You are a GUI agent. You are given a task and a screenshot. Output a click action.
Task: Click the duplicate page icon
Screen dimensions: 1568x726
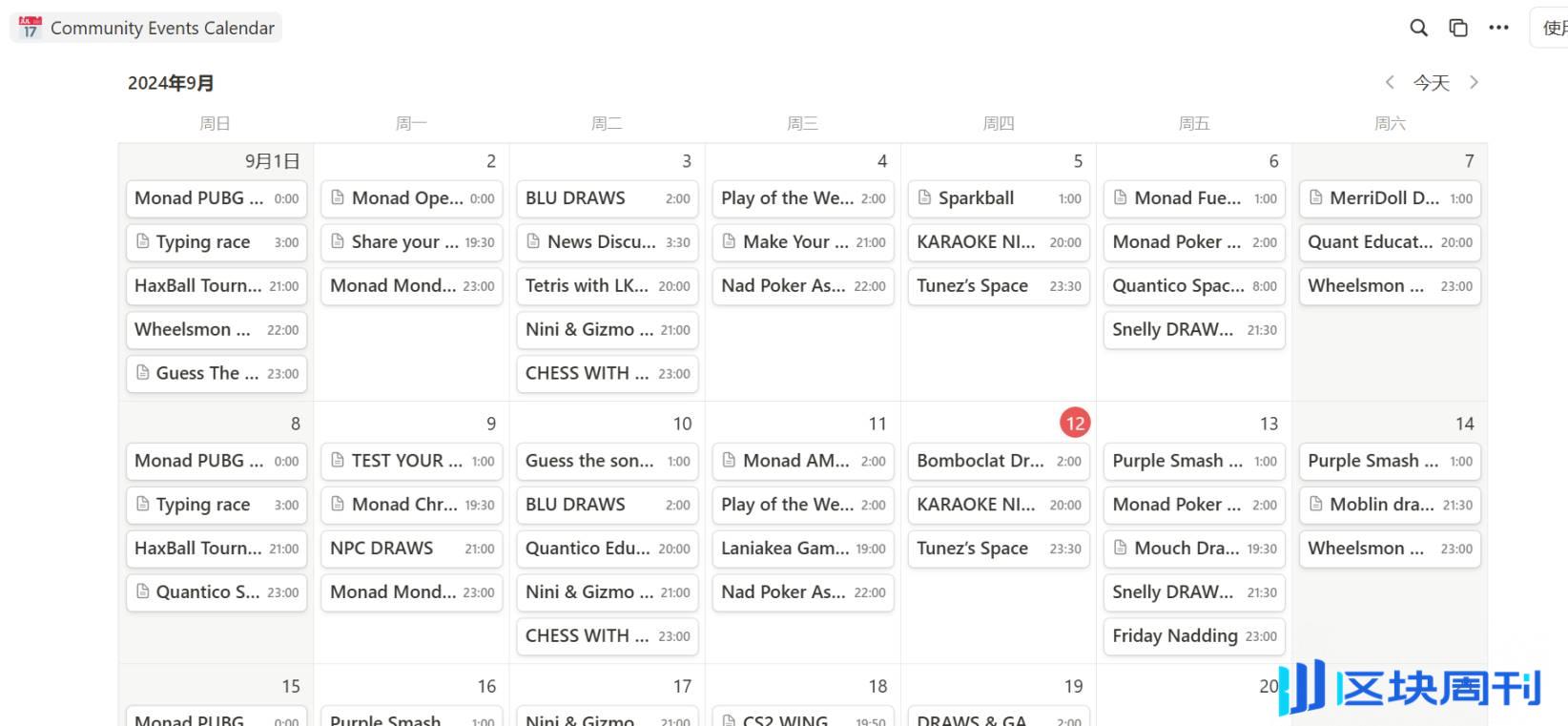1457,28
